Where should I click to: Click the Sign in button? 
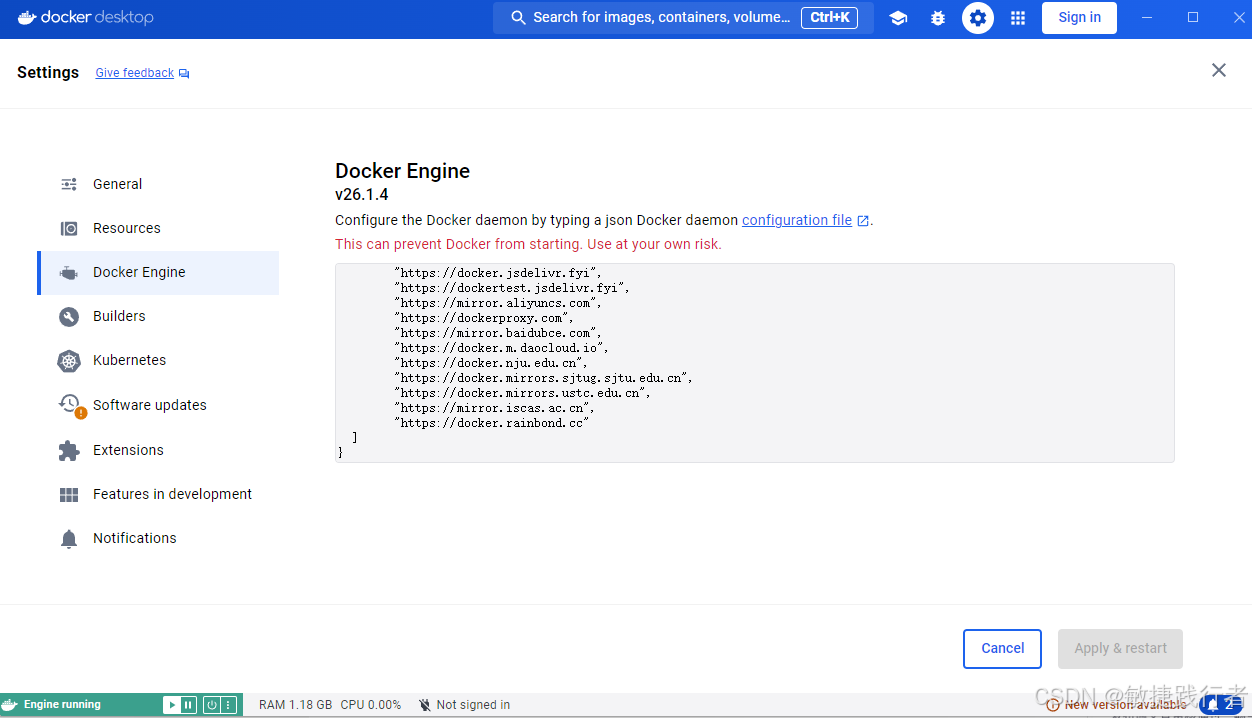coord(1079,17)
